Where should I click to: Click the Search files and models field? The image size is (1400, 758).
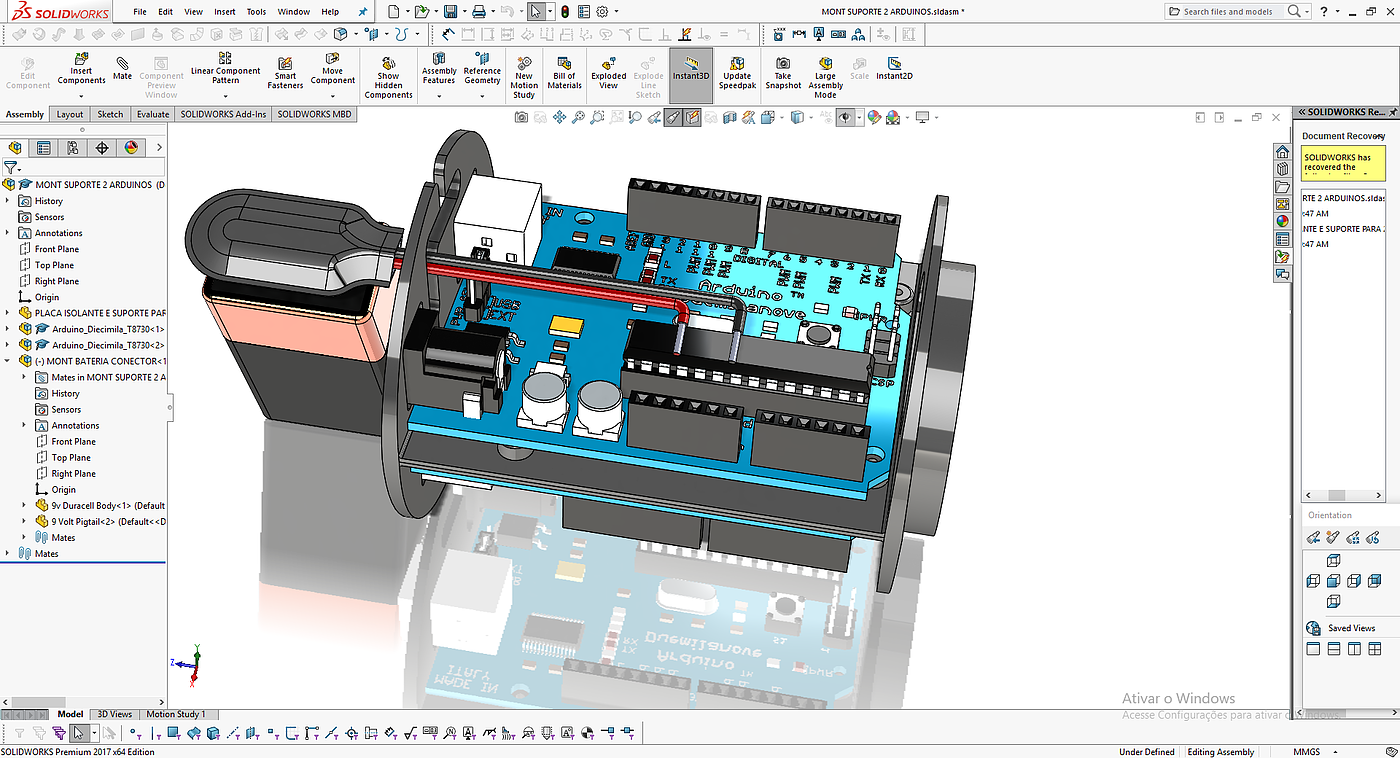click(1228, 12)
